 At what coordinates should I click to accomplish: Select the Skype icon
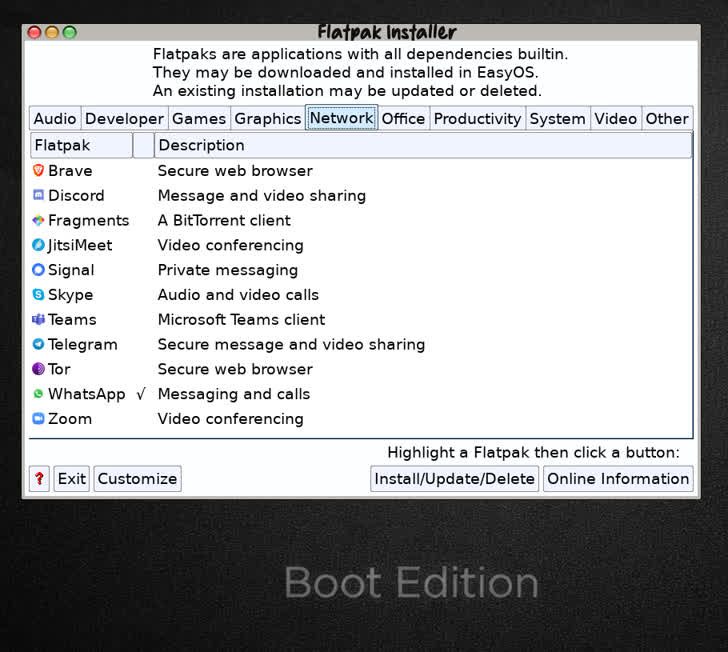(x=39, y=295)
